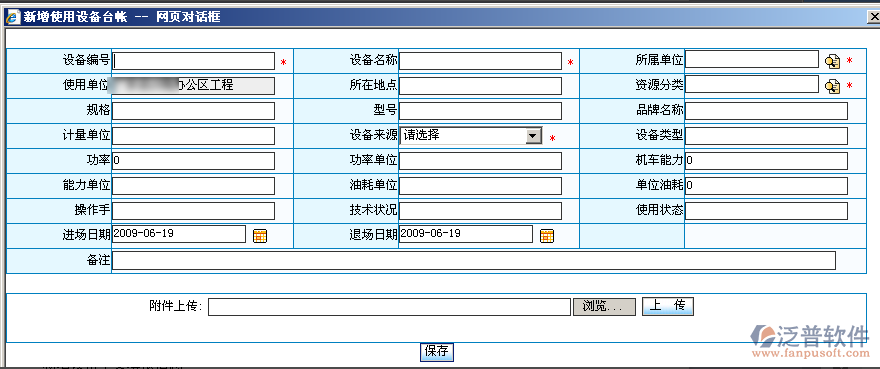Focus the 单位油耗 input field
880x369 pixels.
click(767, 185)
